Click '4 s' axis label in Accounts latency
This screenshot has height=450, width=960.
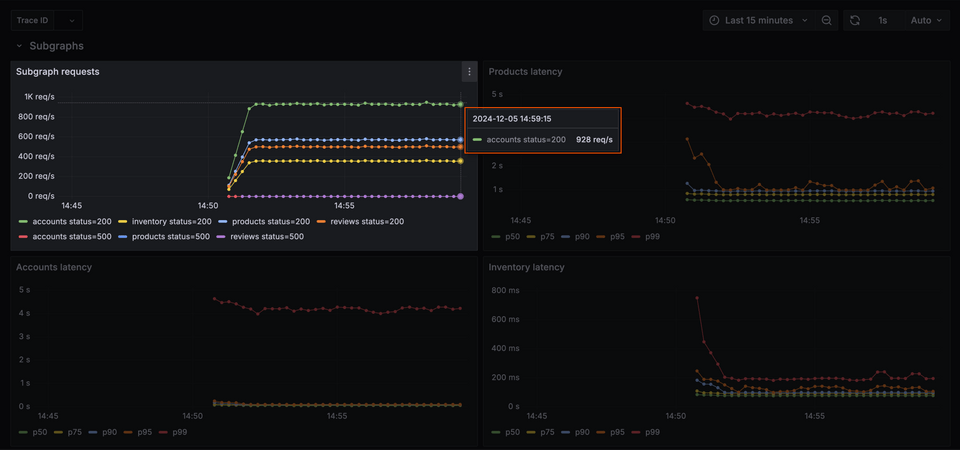(24, 313)
